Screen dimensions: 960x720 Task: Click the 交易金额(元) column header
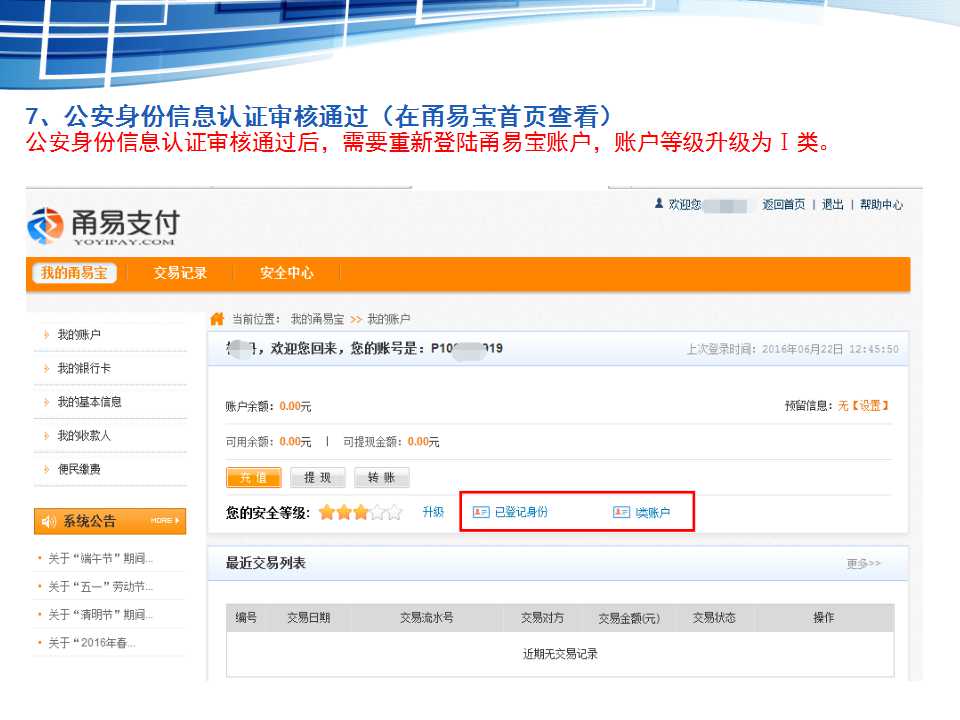[629, 618]
